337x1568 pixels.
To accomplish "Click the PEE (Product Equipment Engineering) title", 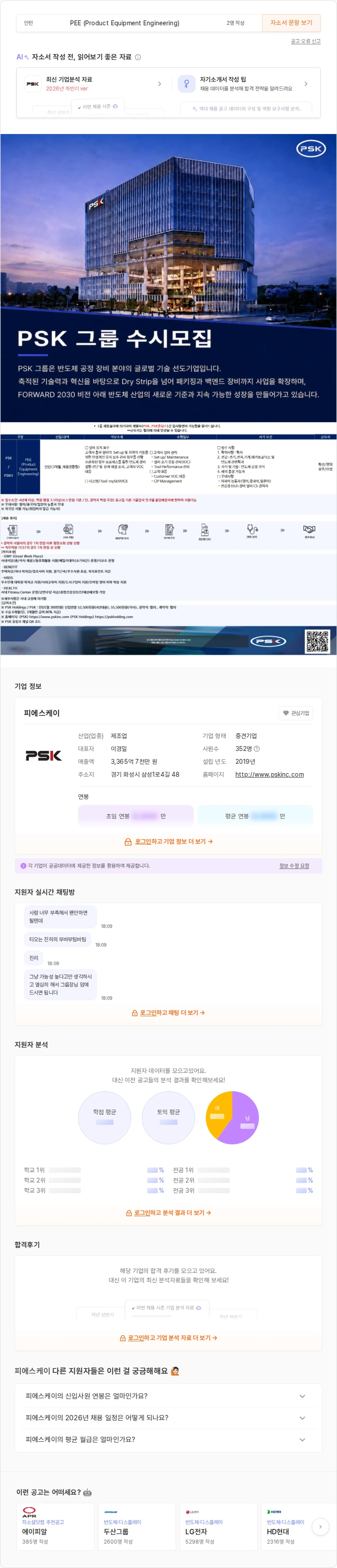I will pyautogui.click(x=125, y=23).
